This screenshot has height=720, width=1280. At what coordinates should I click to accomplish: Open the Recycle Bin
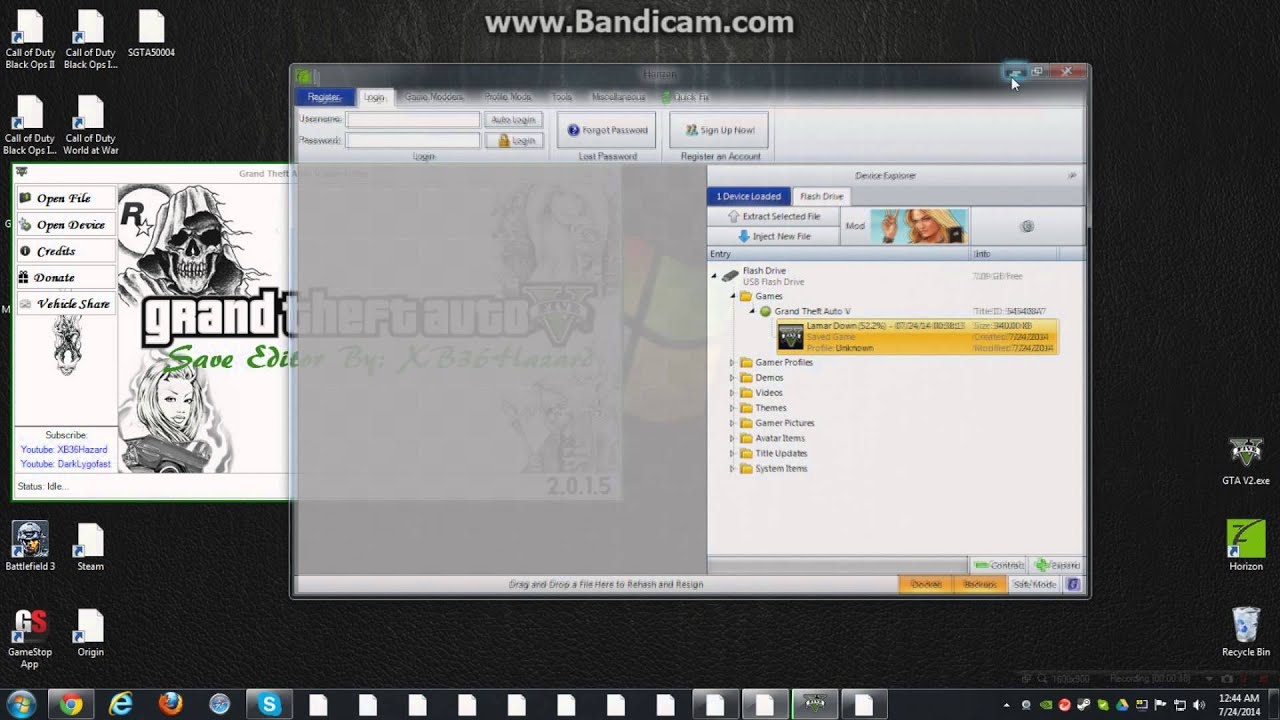[1245, 631]
